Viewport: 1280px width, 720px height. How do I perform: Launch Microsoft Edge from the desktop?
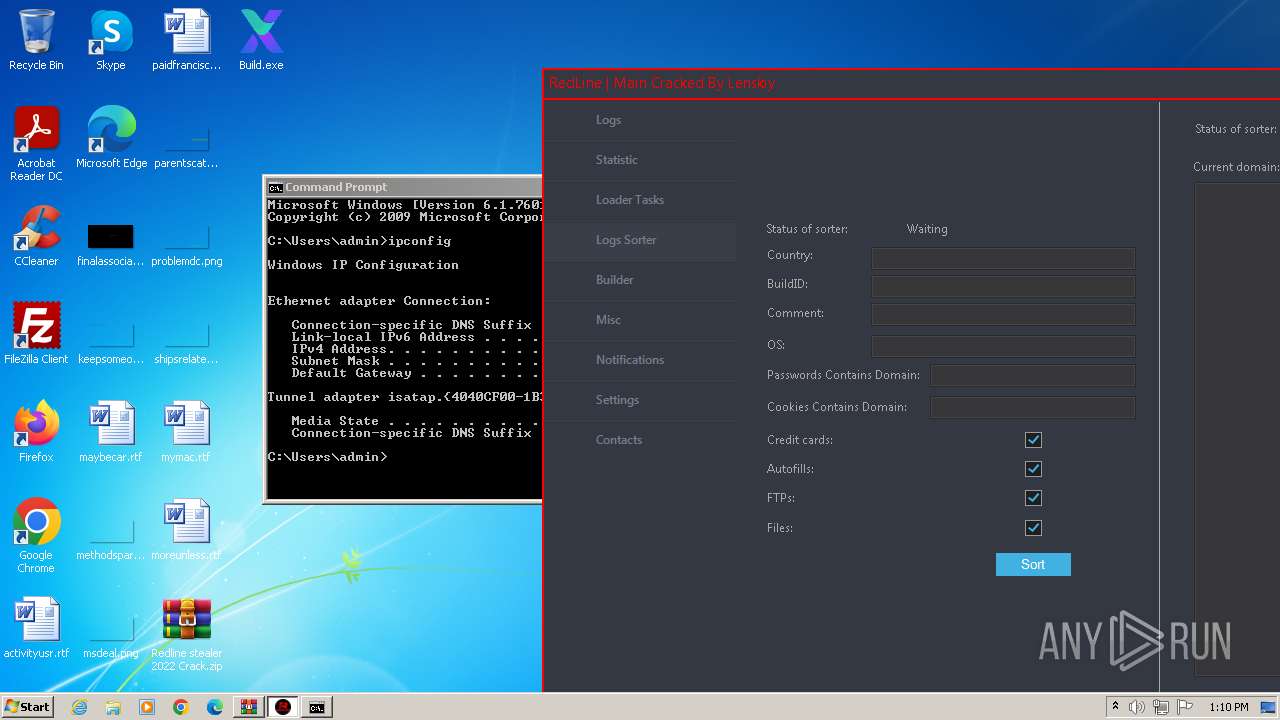point(111,138)
